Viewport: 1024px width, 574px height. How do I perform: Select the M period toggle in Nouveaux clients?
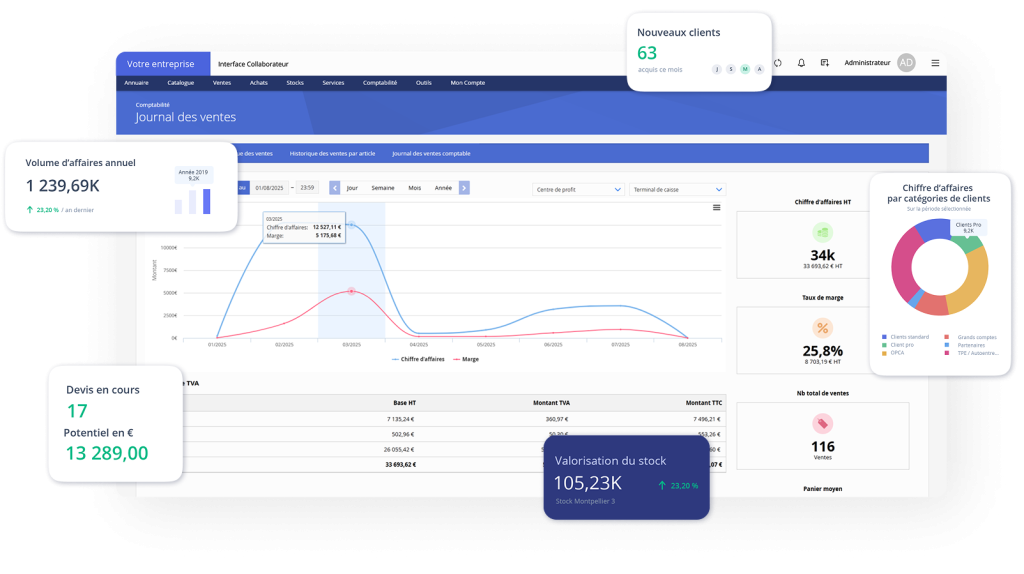click(x=745, y=69)
